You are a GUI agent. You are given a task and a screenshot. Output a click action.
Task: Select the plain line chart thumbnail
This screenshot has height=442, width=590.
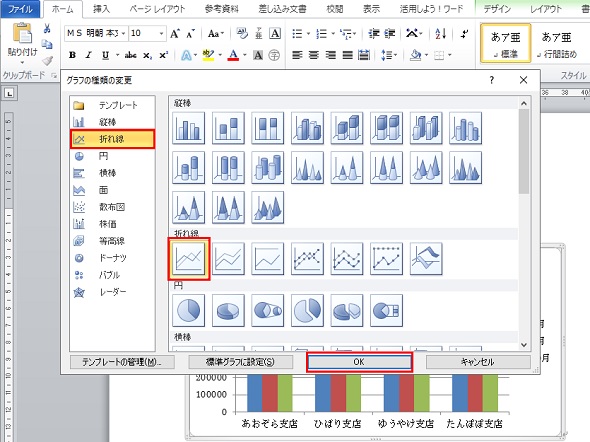pyautogui.click(x=189, y=258)
